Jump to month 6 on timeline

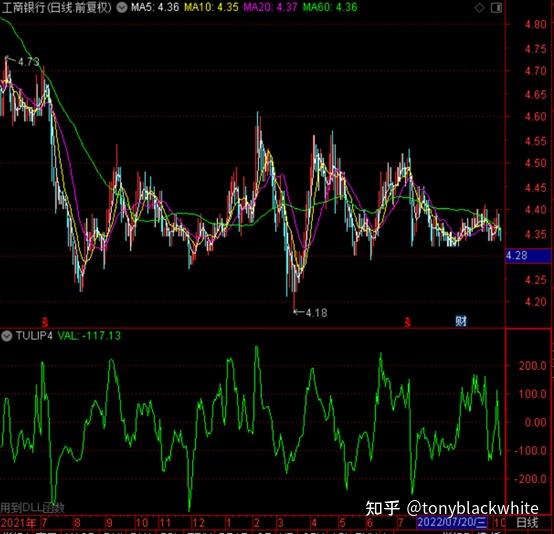point(370,523)
